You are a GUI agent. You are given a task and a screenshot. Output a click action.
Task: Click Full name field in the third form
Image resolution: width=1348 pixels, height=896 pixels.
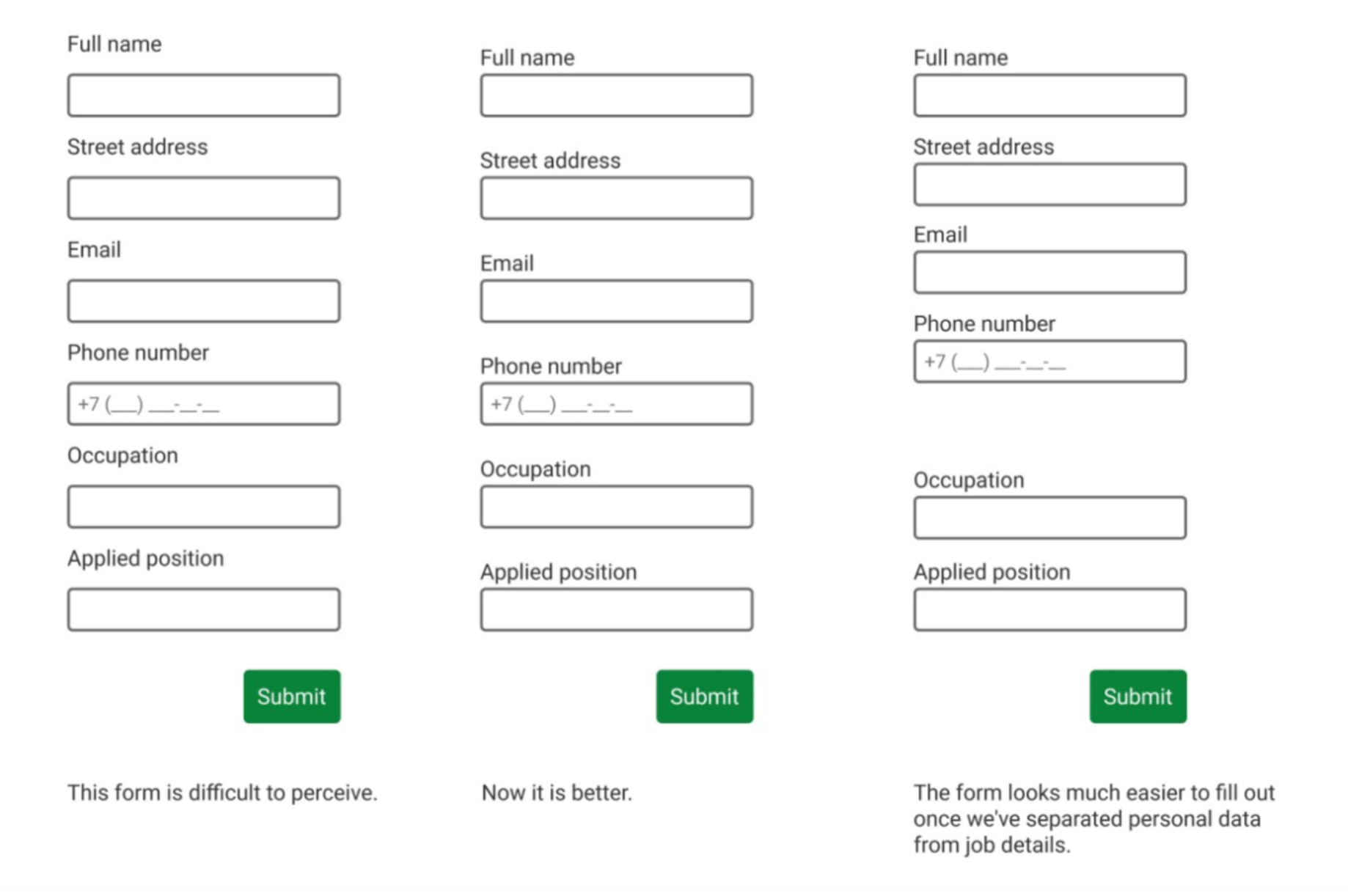pos(1050,95)
